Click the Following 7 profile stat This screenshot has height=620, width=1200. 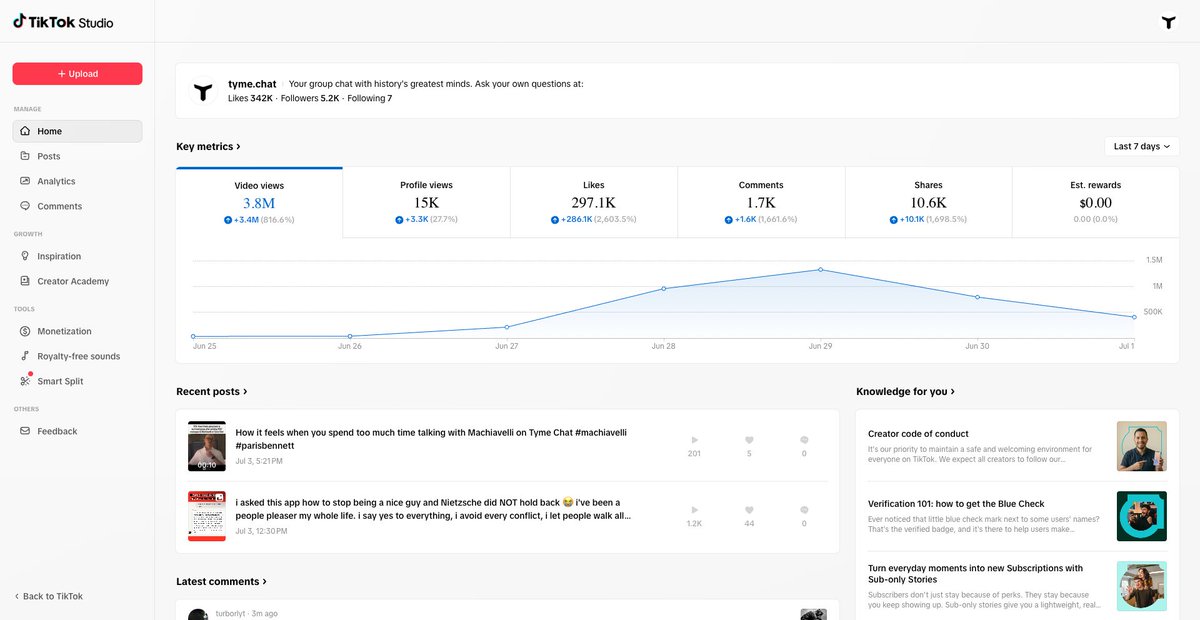(370, 99)
